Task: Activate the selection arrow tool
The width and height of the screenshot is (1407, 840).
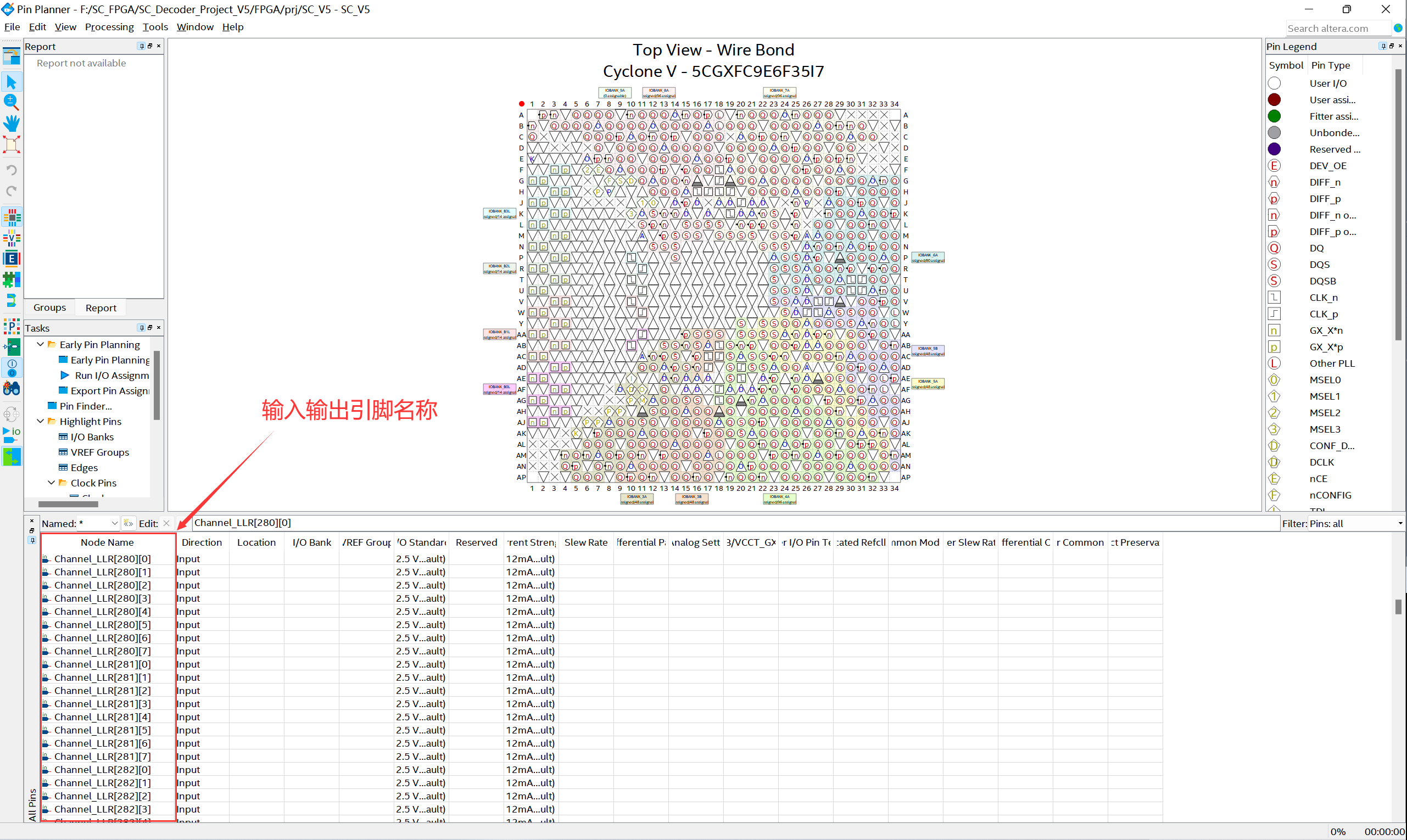Action: click(x=12, y=81)
